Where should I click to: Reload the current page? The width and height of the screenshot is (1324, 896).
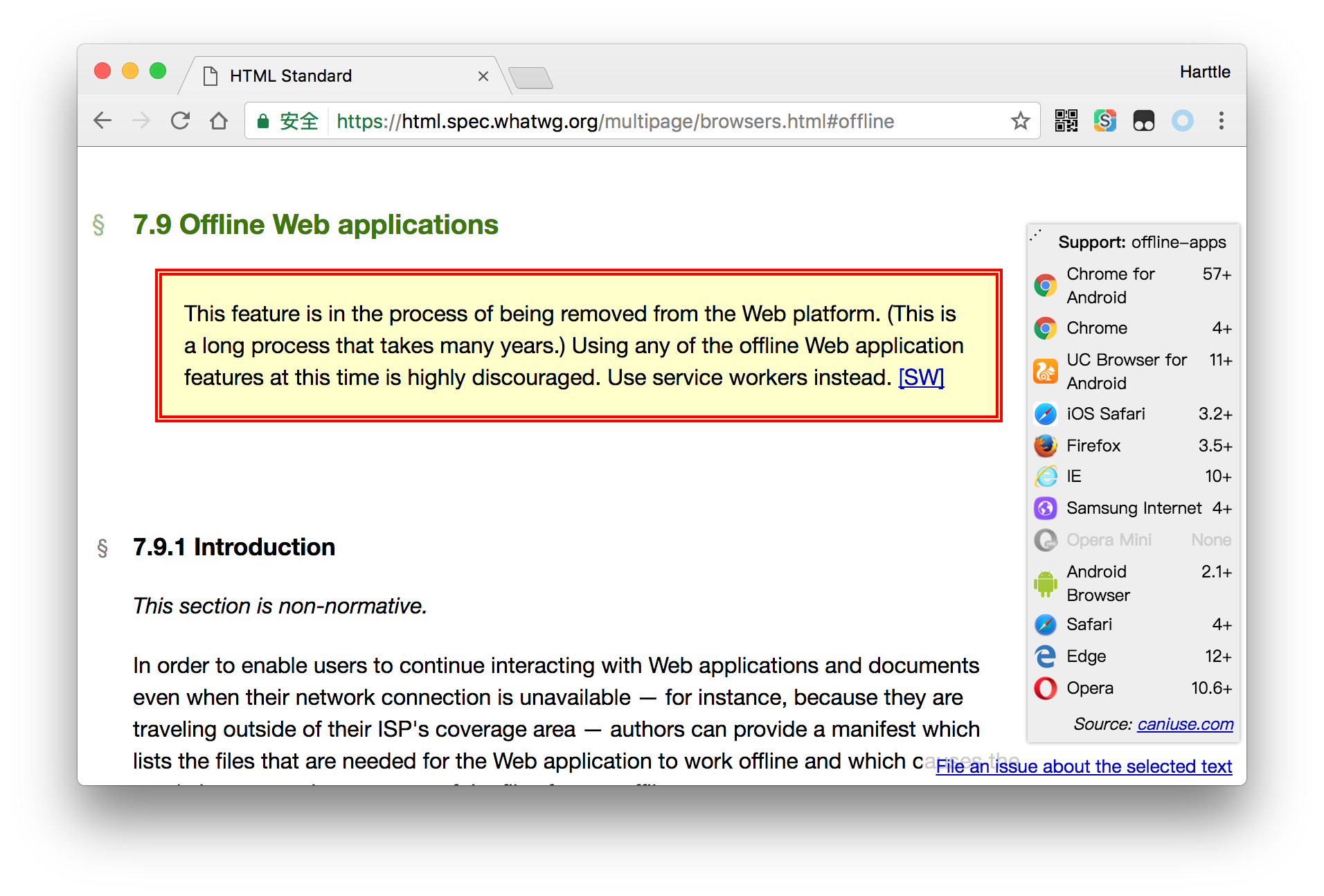[x=179, y=120]
